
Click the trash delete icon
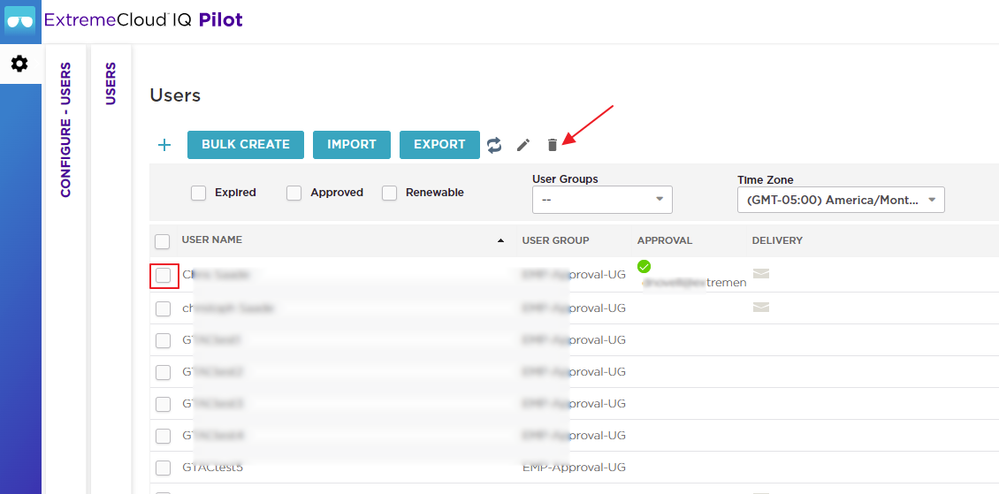552,145
